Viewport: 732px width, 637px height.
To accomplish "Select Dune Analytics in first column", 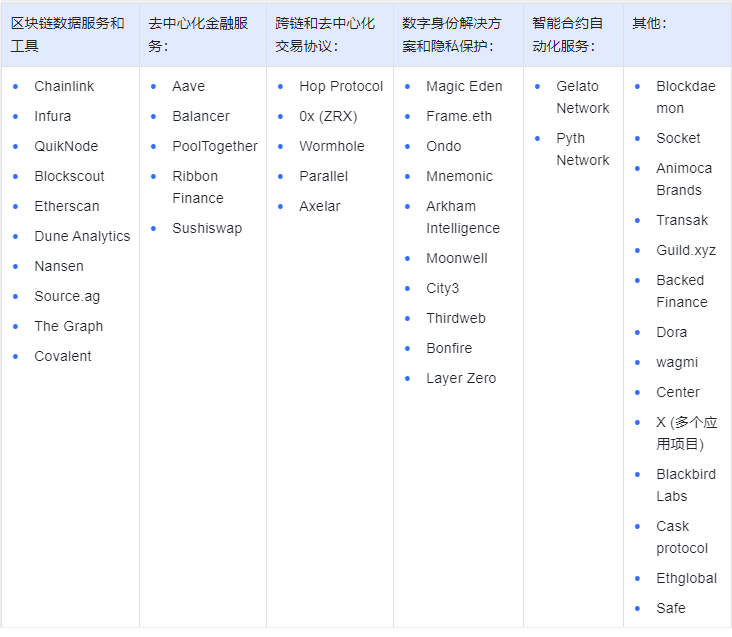I will [82, 236].
